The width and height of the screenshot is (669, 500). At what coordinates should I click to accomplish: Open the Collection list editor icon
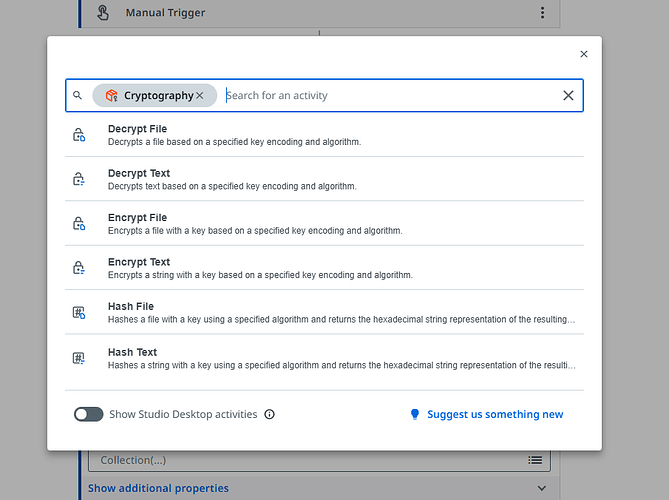(535, 460)
